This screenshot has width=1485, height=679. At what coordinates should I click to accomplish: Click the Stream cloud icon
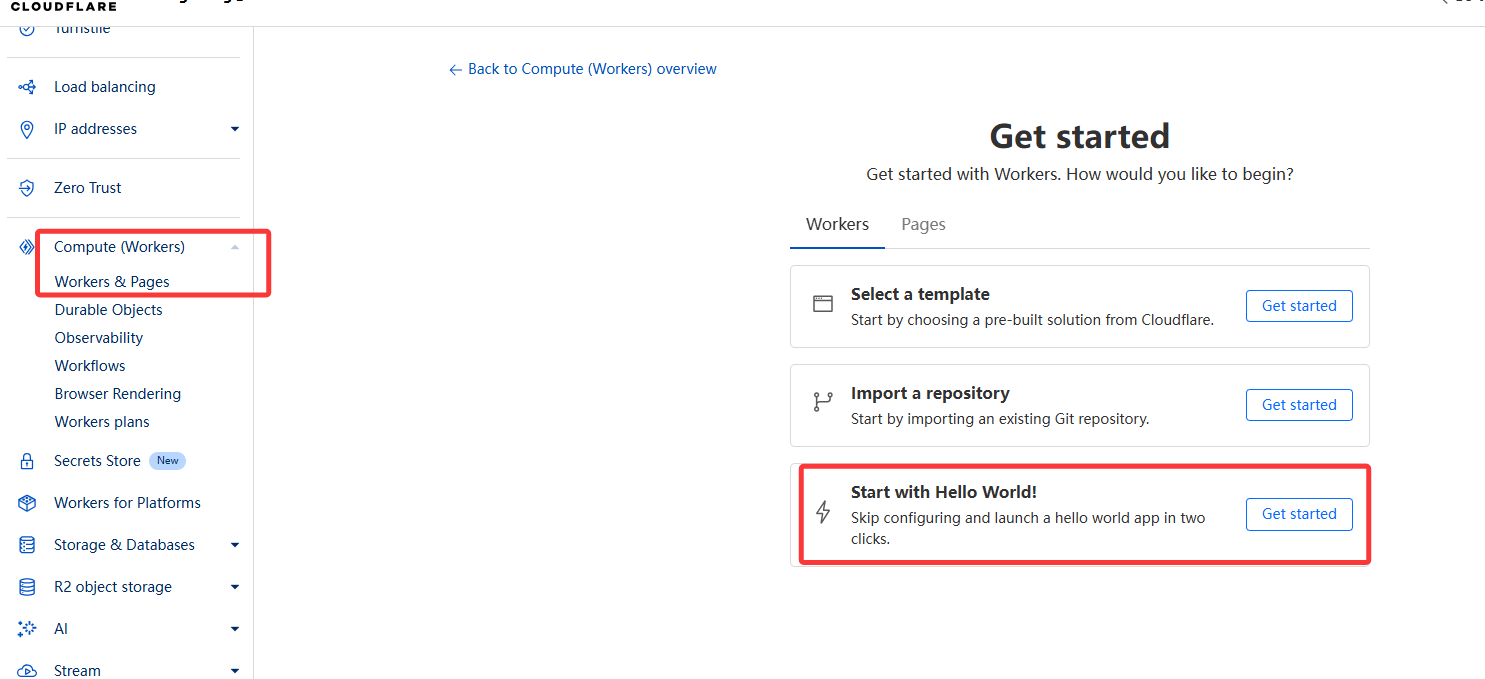click(x=27, y=671)
